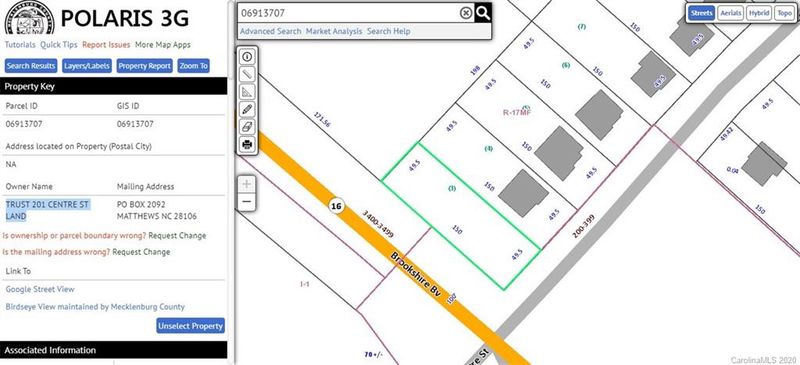Zoom in with the plus button
Viewport: 800px width, 365px height.
coord(247,184)
